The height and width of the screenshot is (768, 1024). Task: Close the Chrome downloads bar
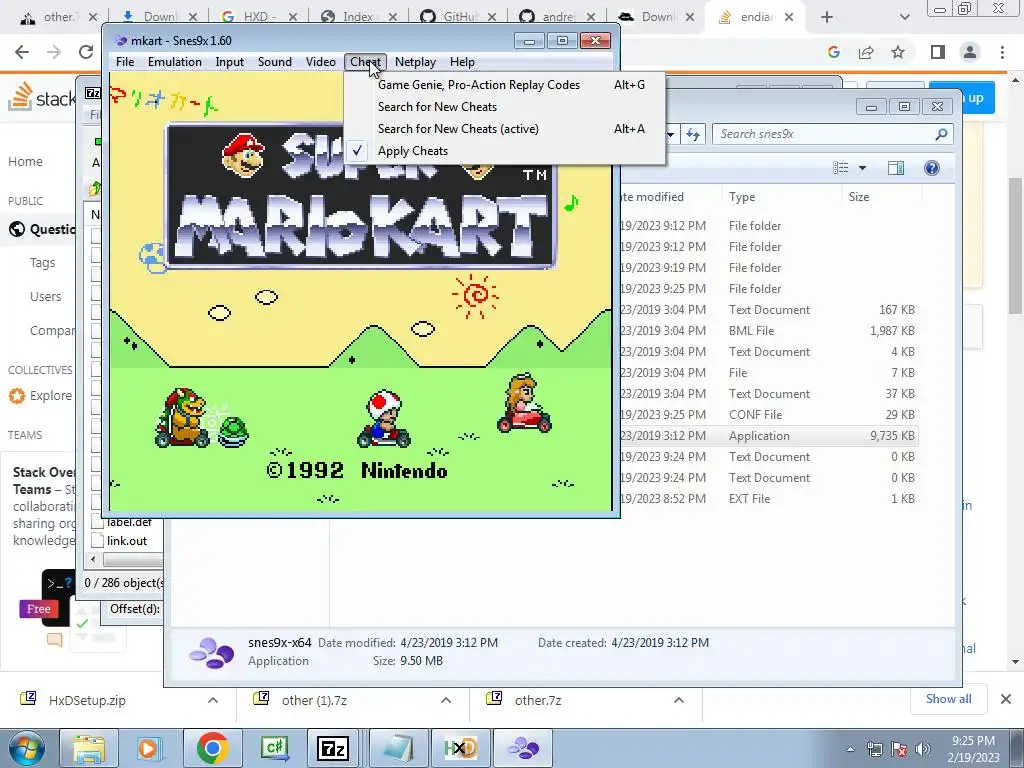pos(1006,699)
